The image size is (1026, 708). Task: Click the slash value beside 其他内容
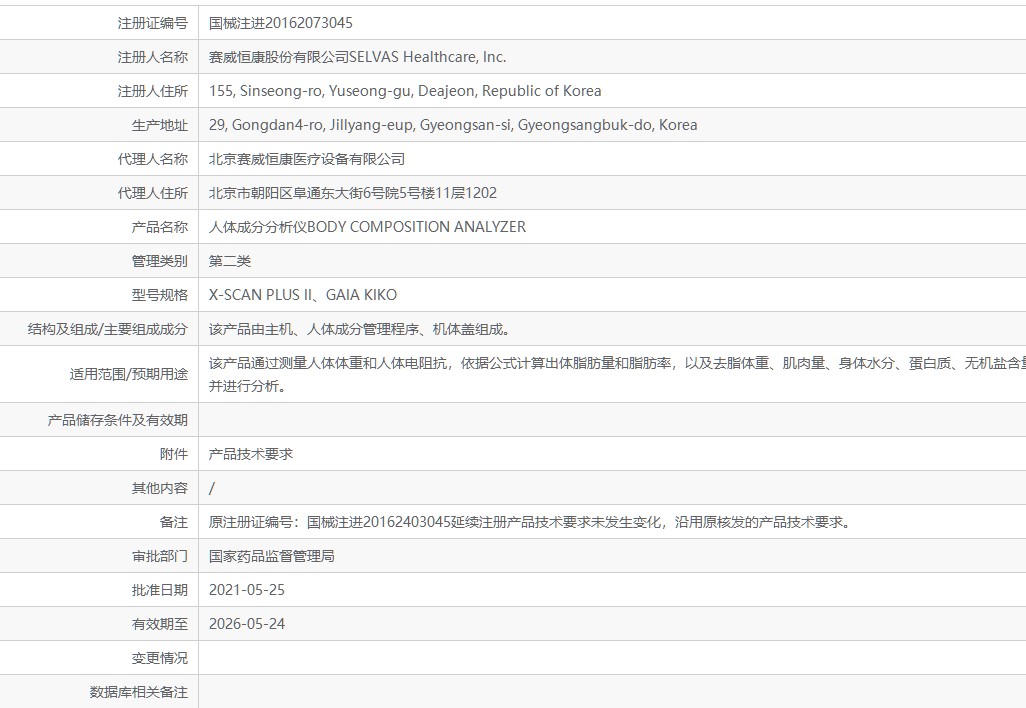212,488
